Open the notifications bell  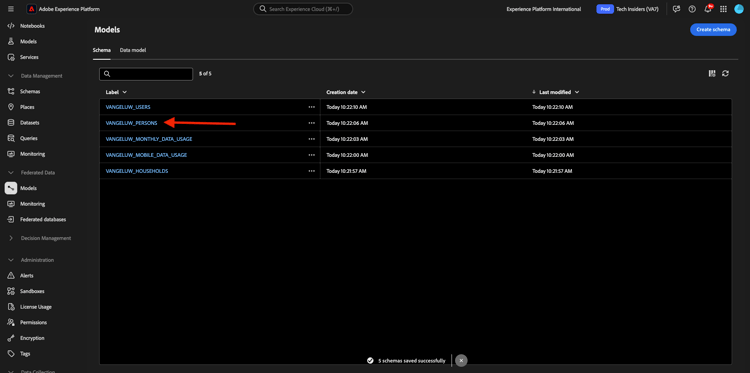[x=708, y=9]
